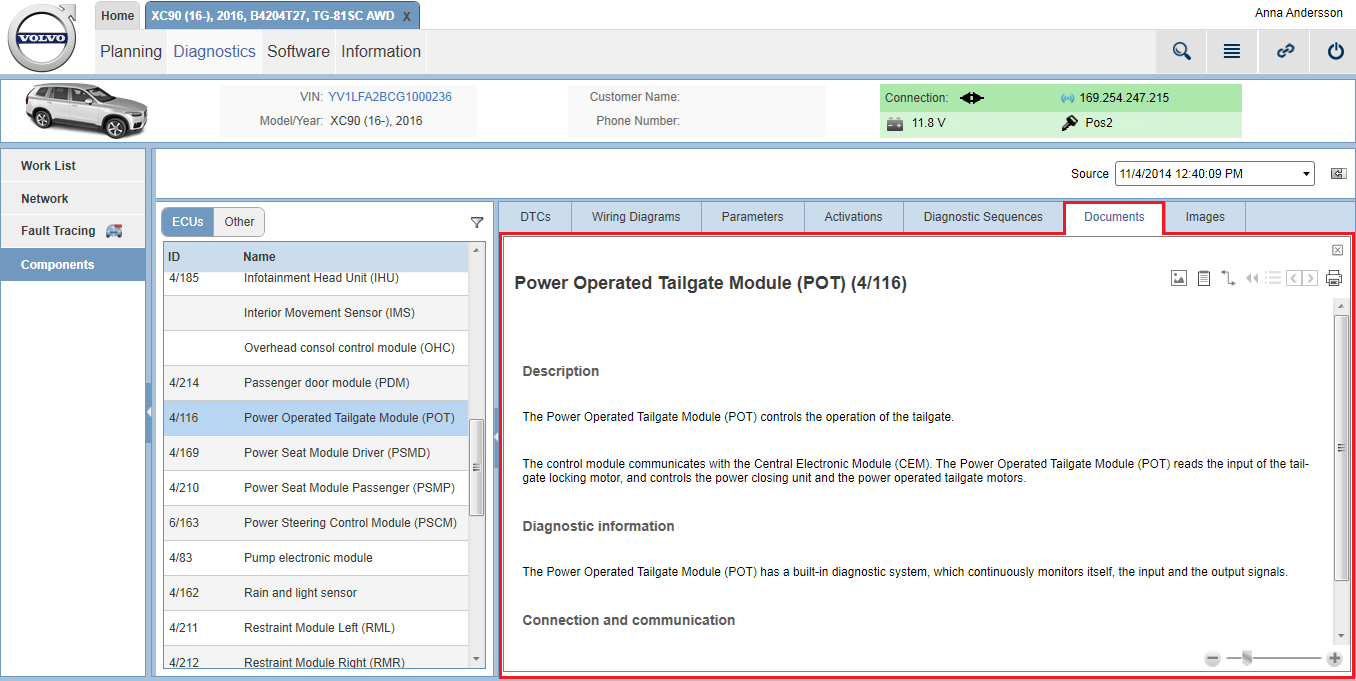Click the bulleted list icon in document toolbar
The image size is (1356, 681).
click(x=1273, y=278)
